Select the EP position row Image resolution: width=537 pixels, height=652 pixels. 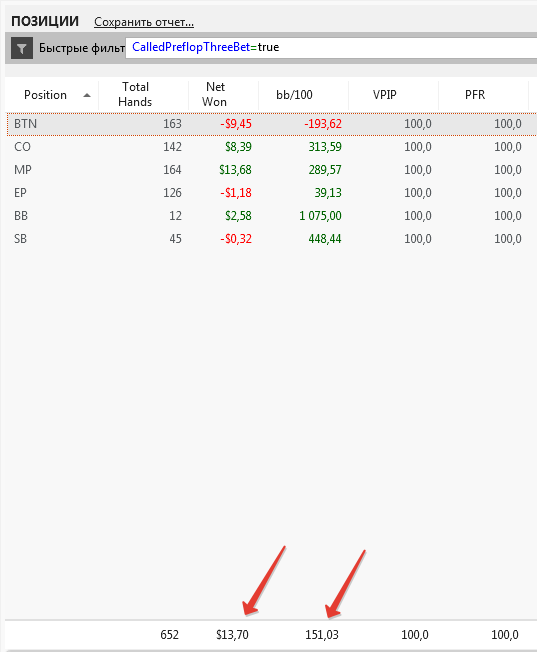pyautogui.click(x=272, y=193)
